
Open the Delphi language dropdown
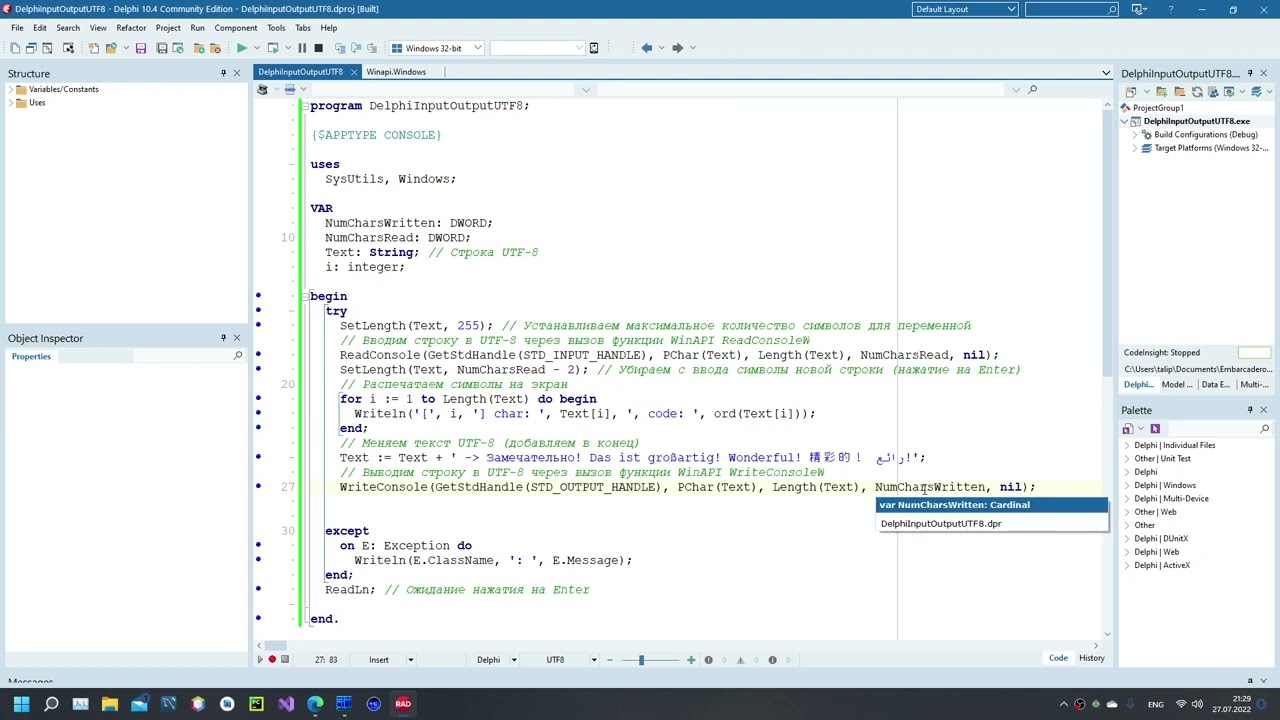tap(514, 660)
